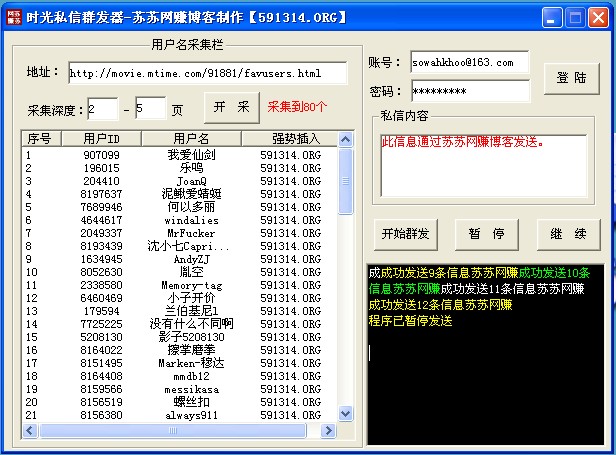The width and height of the screenshot is (616, 455).
Task: Click the horizontal scrollbar thumb
Action: 172,431
